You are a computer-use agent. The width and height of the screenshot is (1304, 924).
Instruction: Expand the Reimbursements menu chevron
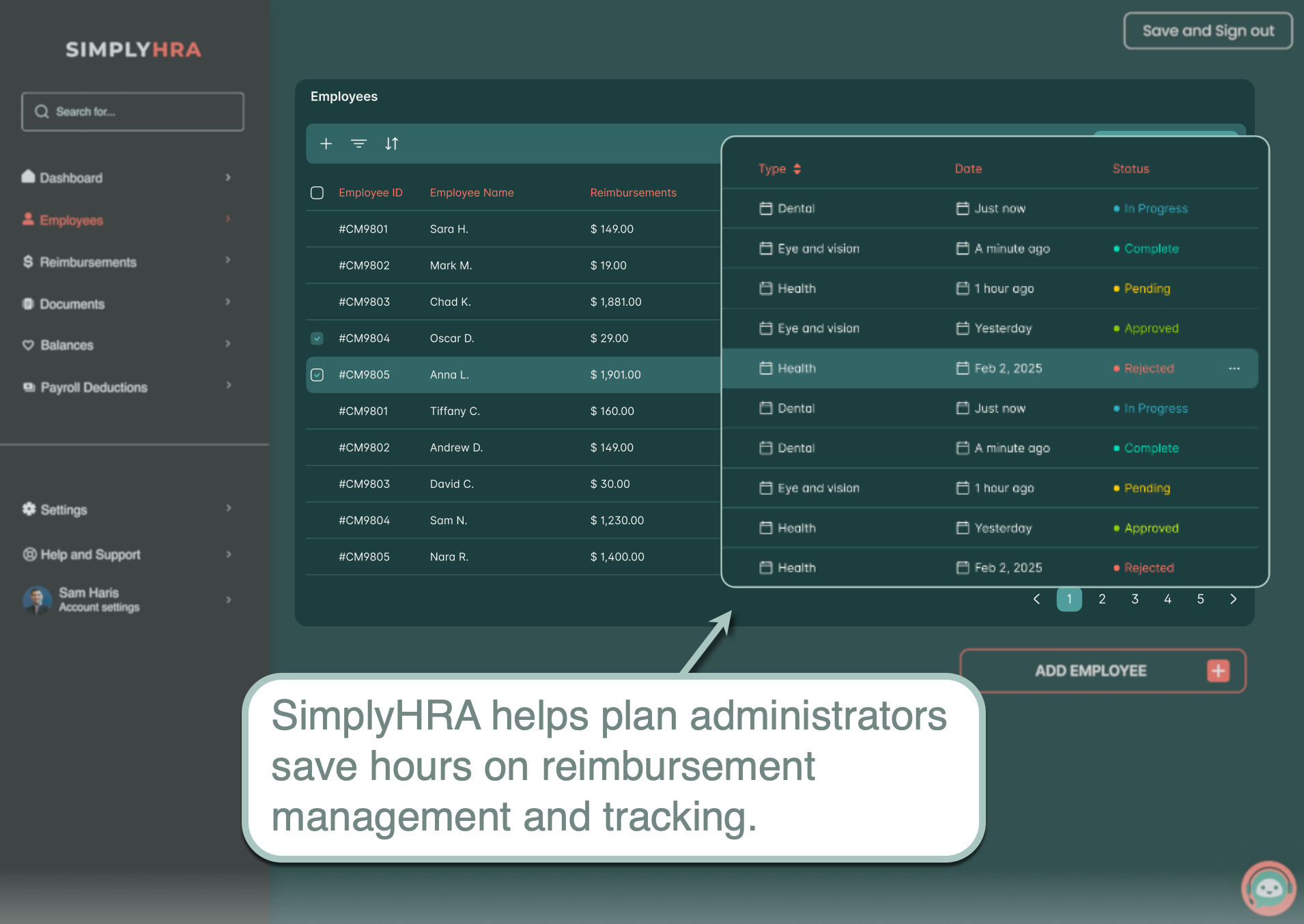tap(228, 261)
